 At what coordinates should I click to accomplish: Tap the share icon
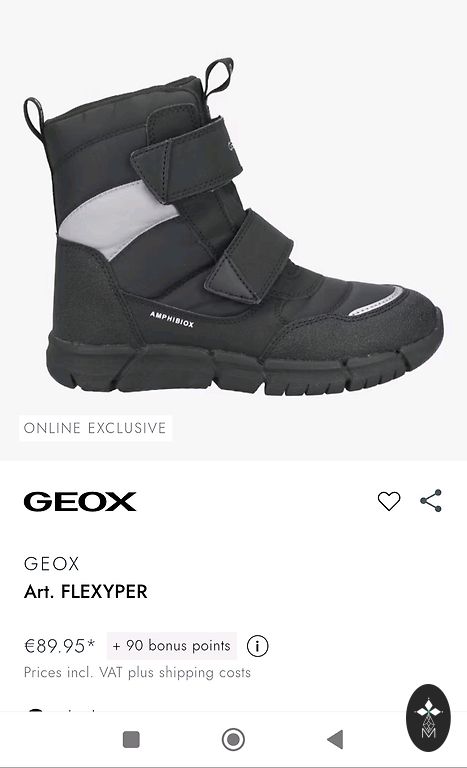coord(431,501)
